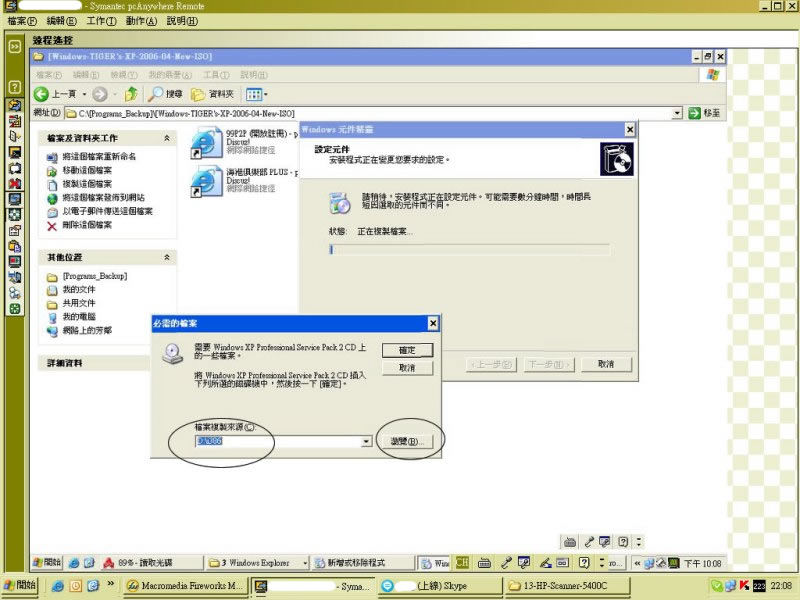The image size is (800, 600).
Task: Collapse Other Places (其他位置) panel chevron
Action: (x=167, y=258)
